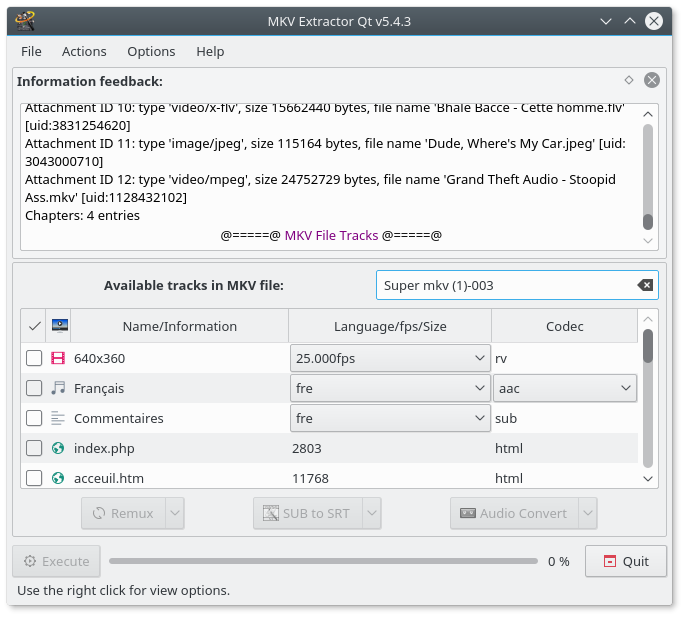Image resolution: width=685 pixels, height=618 pixels.
Task: Click the Chapters: 4 entries line
Action: tap(82, 215)
